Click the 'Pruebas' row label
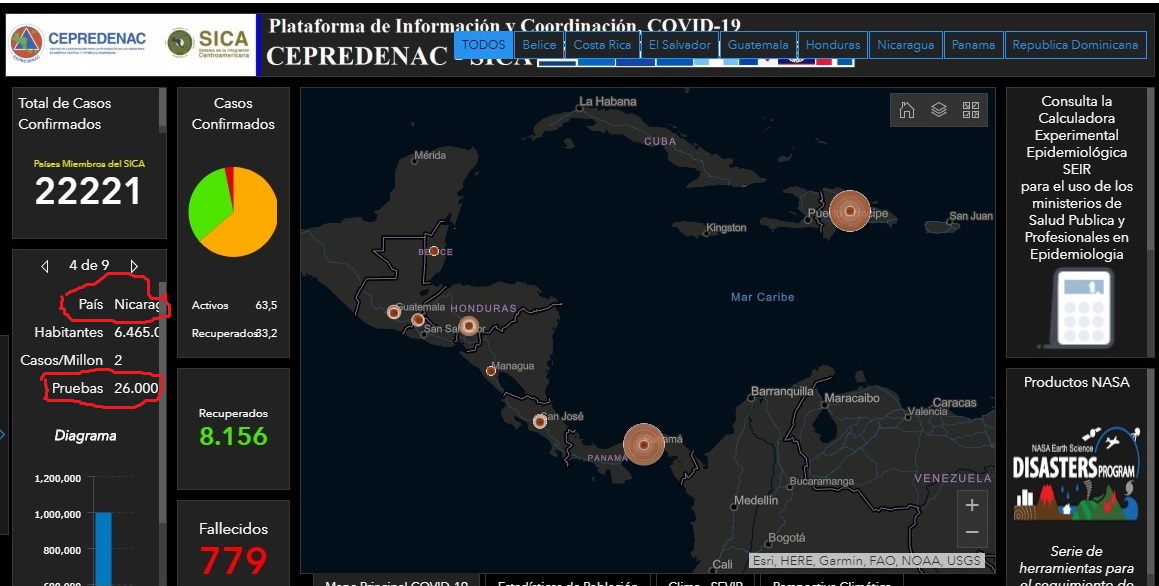 pos(78,388)
